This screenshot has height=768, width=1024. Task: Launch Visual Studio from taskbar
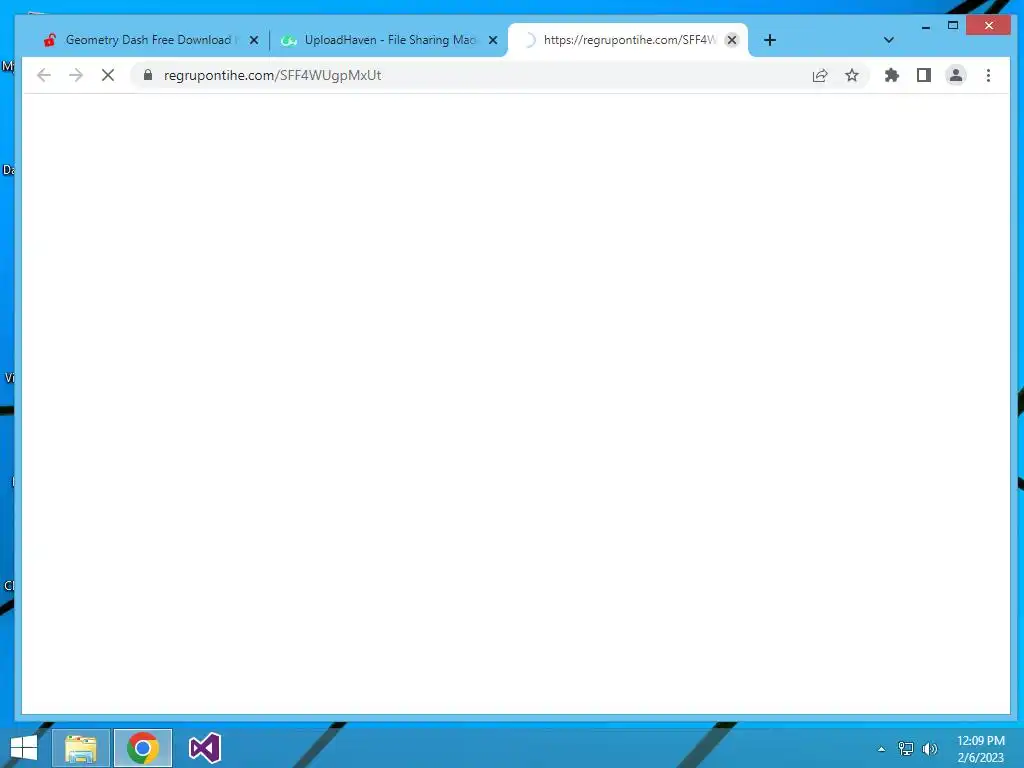(204, 748)
